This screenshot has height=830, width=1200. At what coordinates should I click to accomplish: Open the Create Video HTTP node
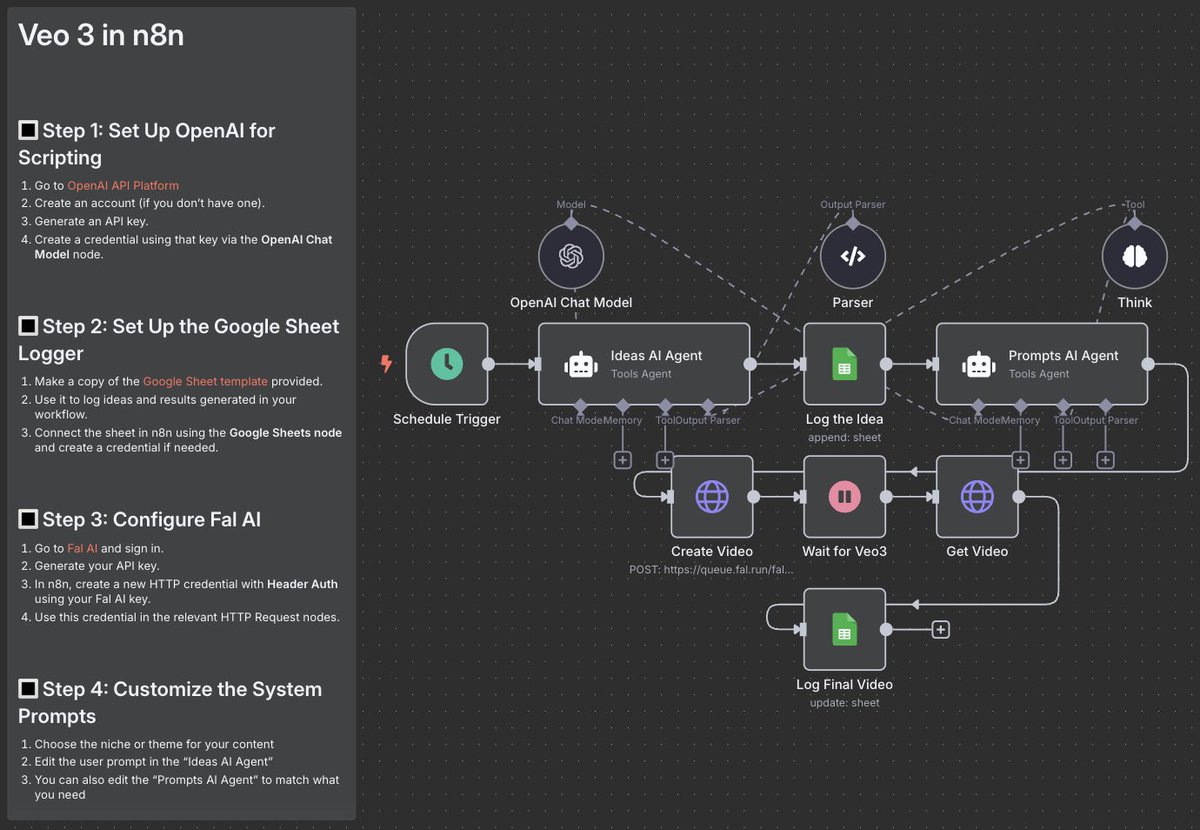tap(712, 496)
